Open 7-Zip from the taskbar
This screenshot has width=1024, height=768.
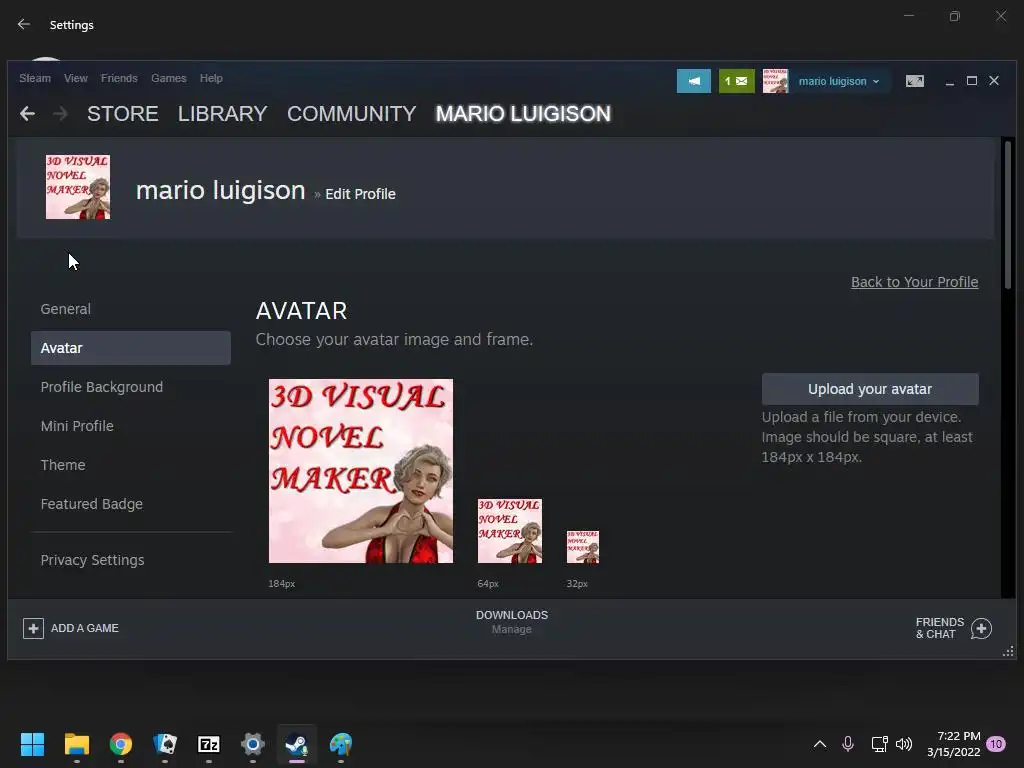pos(209,744)
